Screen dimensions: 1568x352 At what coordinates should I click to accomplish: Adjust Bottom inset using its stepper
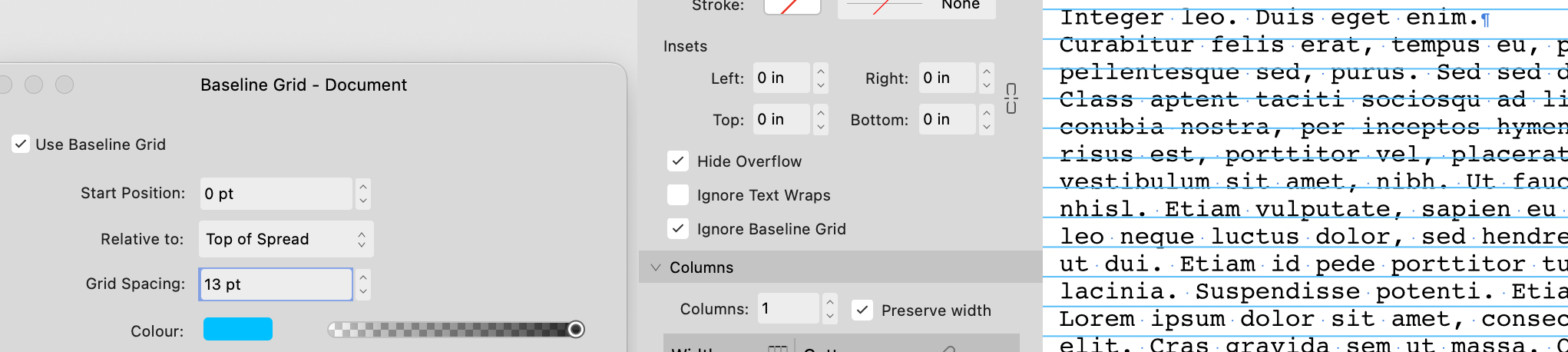(x=987, y=120)
